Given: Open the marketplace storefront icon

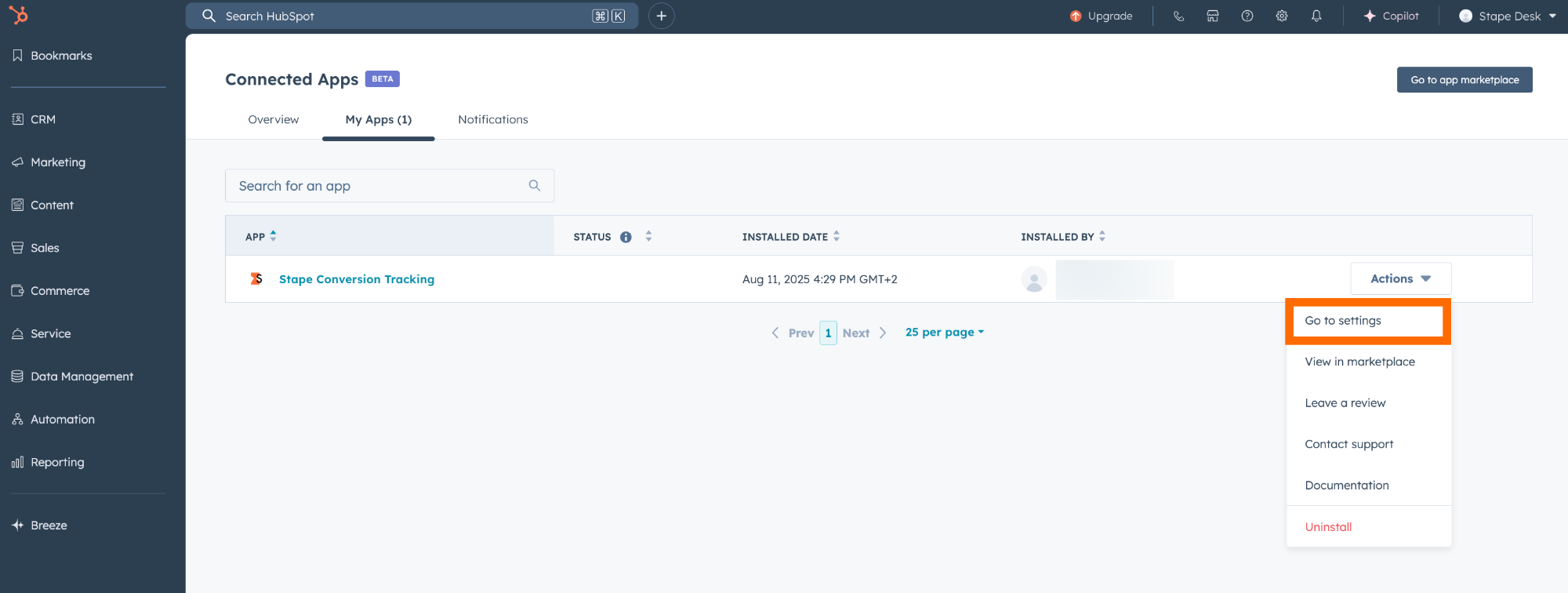Looking at the screenshot, I should [1213, 16].
